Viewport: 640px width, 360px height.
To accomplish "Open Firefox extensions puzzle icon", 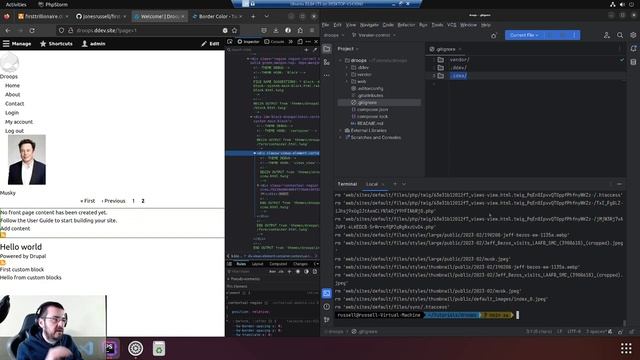I will coord(300,30).
